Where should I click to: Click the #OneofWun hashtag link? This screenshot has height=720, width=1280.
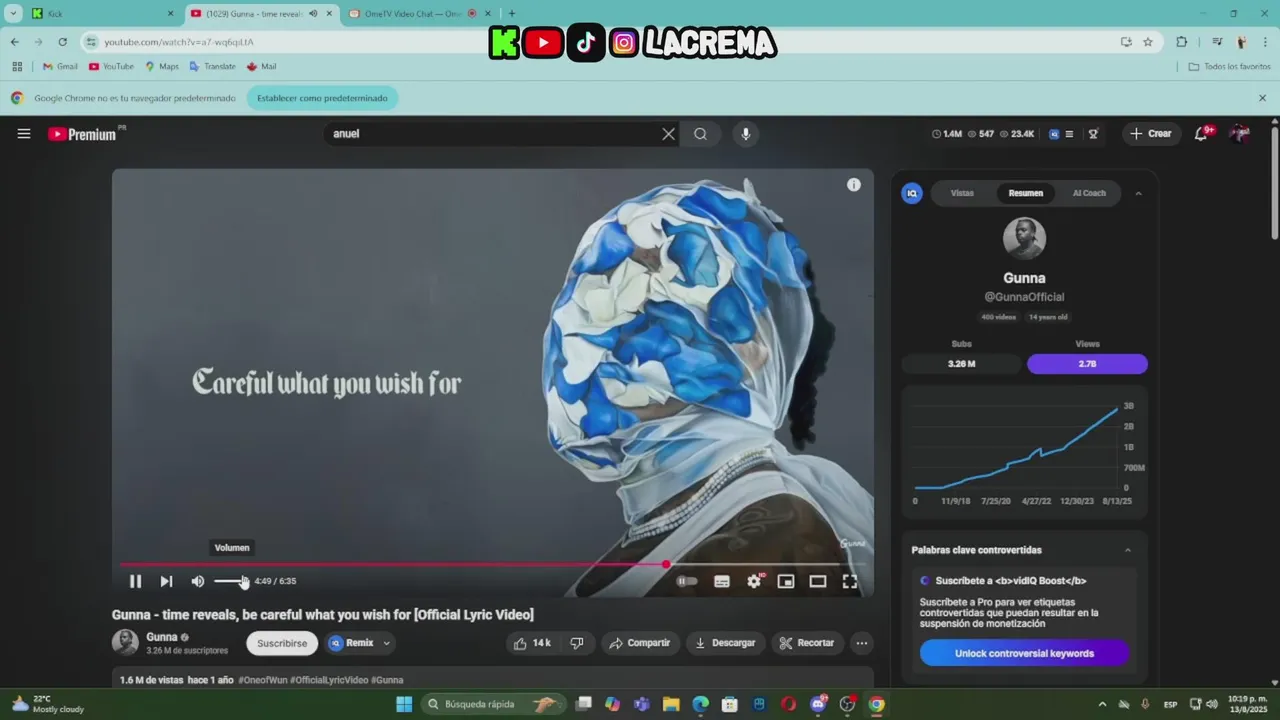click(262, 680)
